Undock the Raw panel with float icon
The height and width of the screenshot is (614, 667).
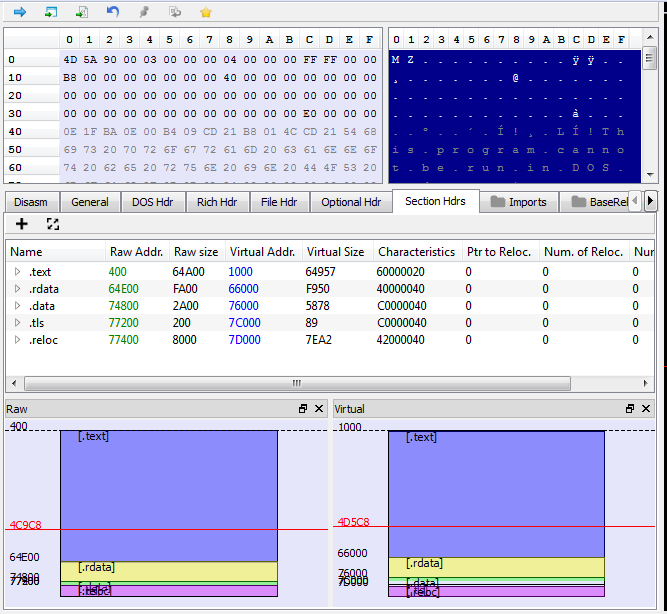[x=303, y=408]
